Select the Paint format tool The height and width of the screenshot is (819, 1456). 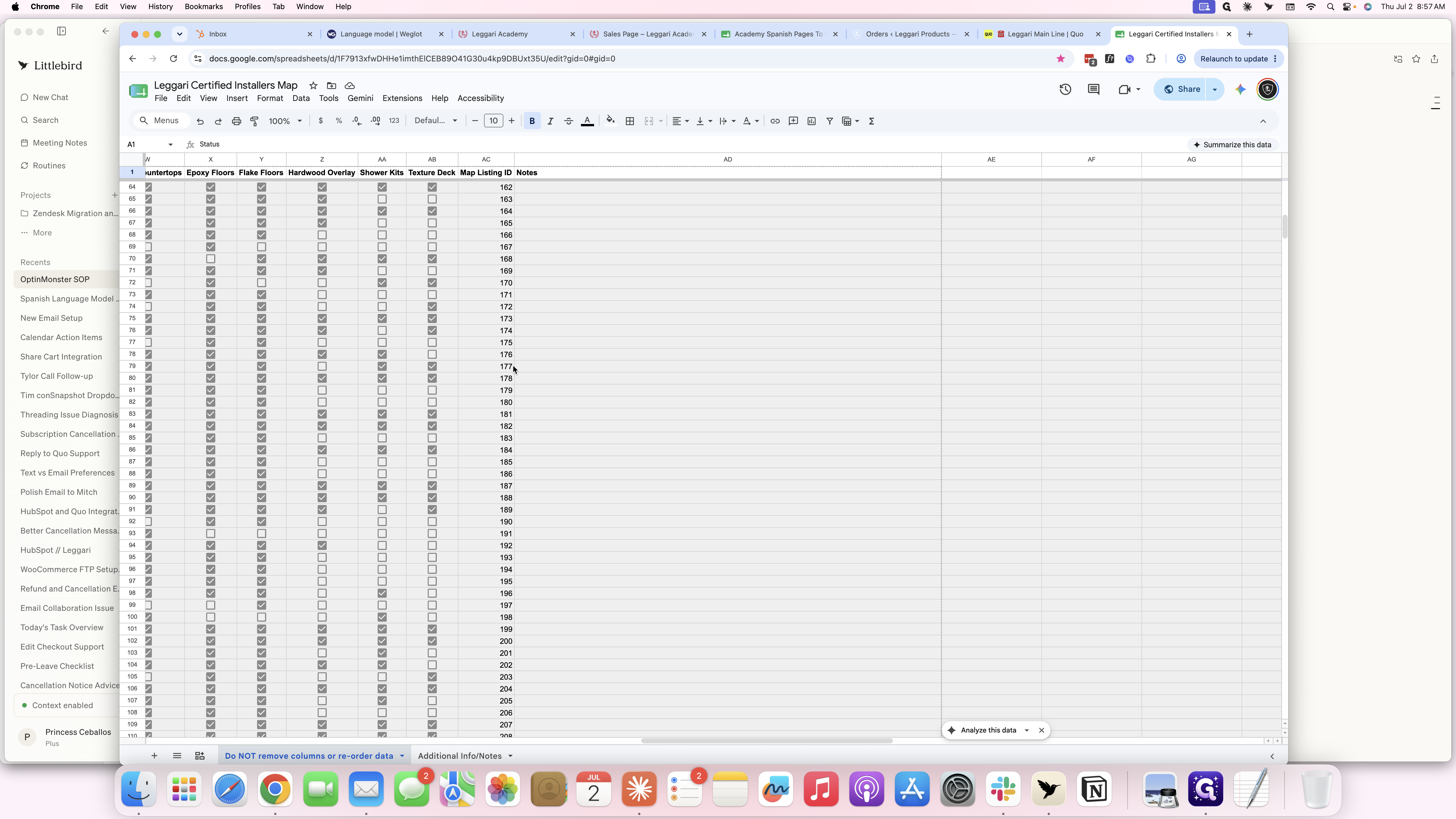point(254,121)
